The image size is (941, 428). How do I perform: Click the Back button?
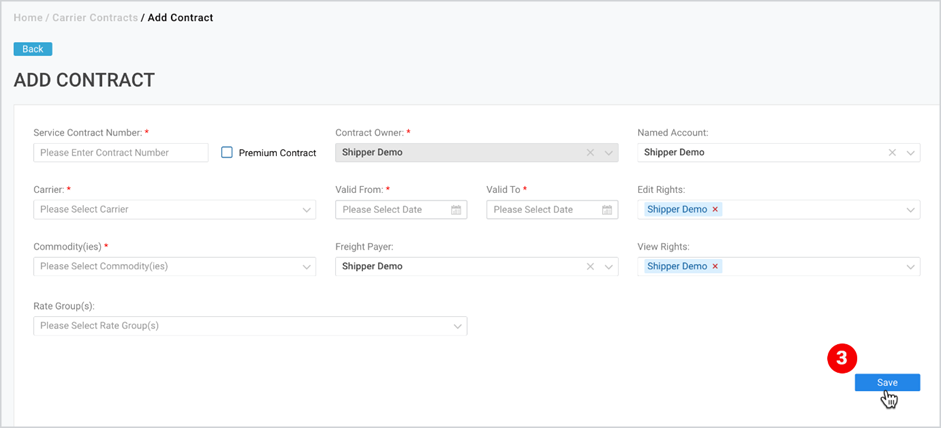[33, 49]
